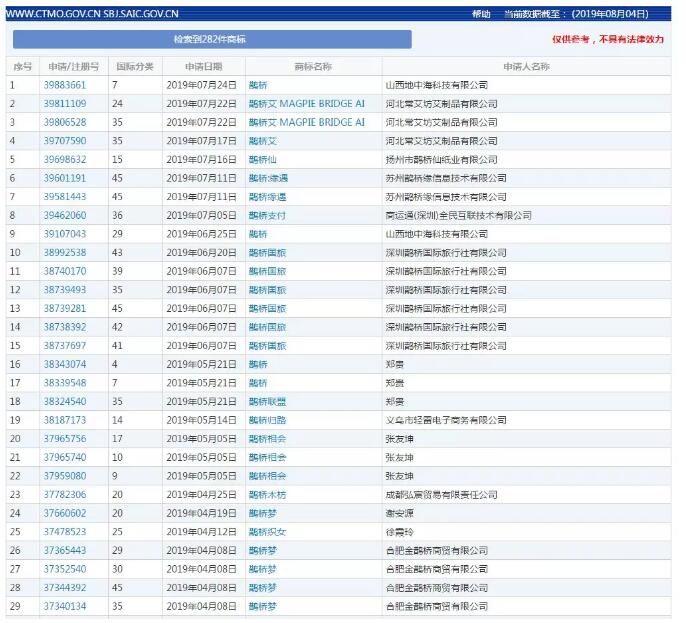Open the MAGPIE BRIDGE AI trademark in row 3

[307, 122]
